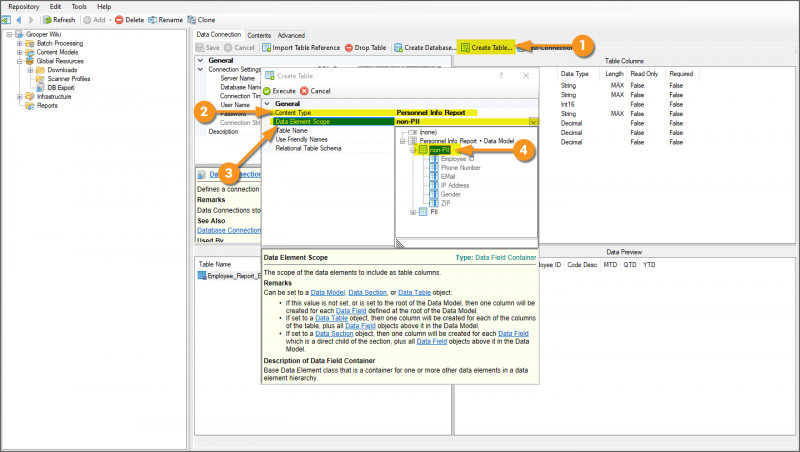The image size is (800, 452).
Task: Click the help question mark in Create Table dialog
Action: 501,76
